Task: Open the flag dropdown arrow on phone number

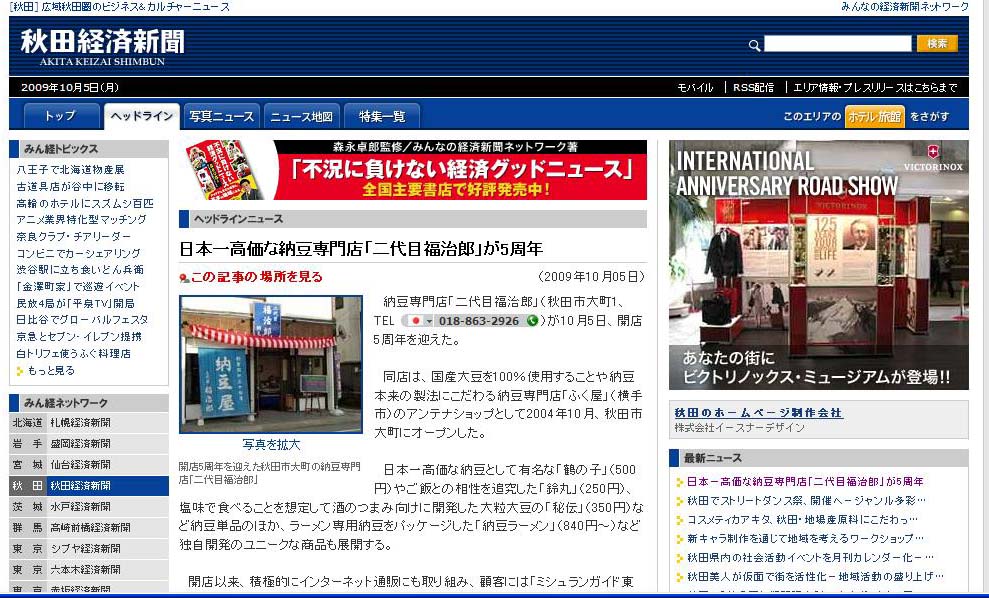Action: (429, 321)
